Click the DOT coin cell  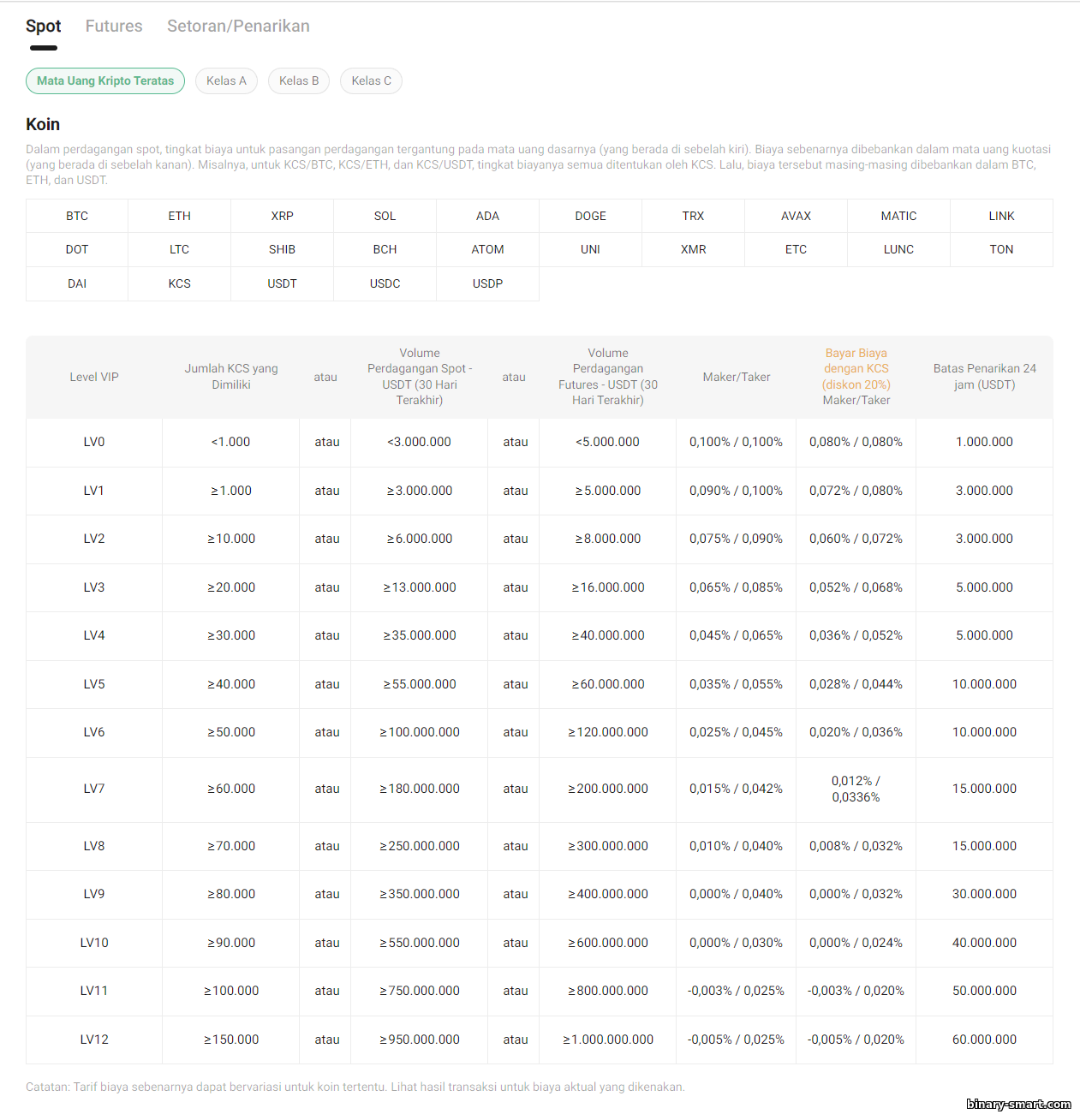pos(77,249)
